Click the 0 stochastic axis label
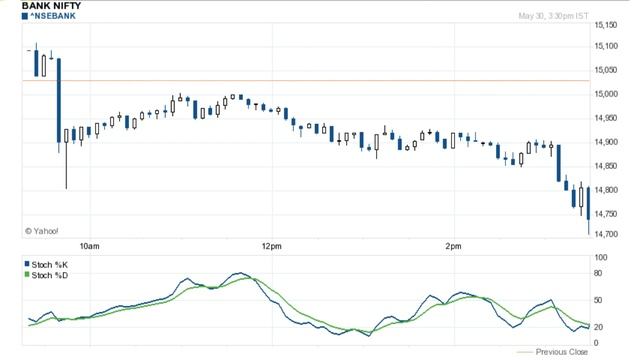 (596, 343)
